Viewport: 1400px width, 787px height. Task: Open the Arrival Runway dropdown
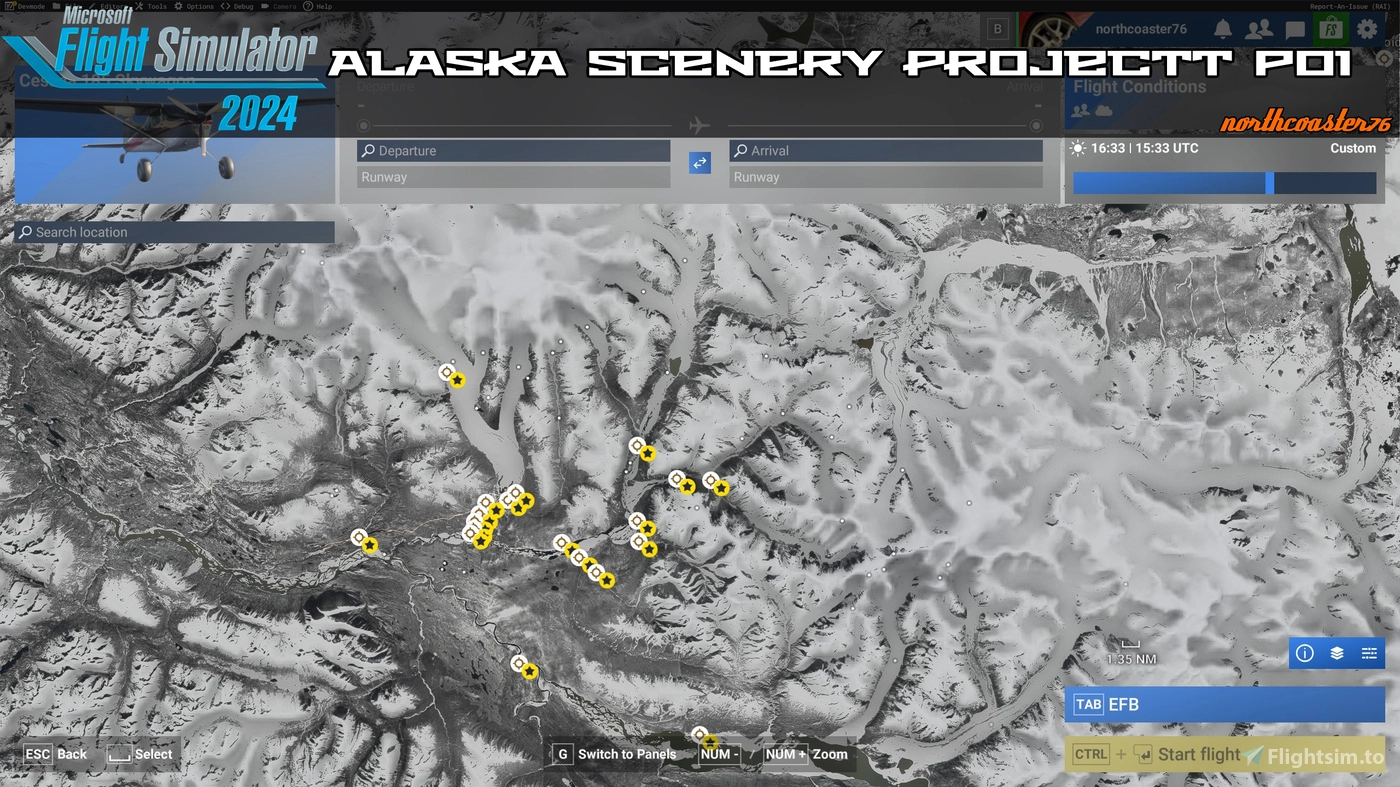[886, 177]
